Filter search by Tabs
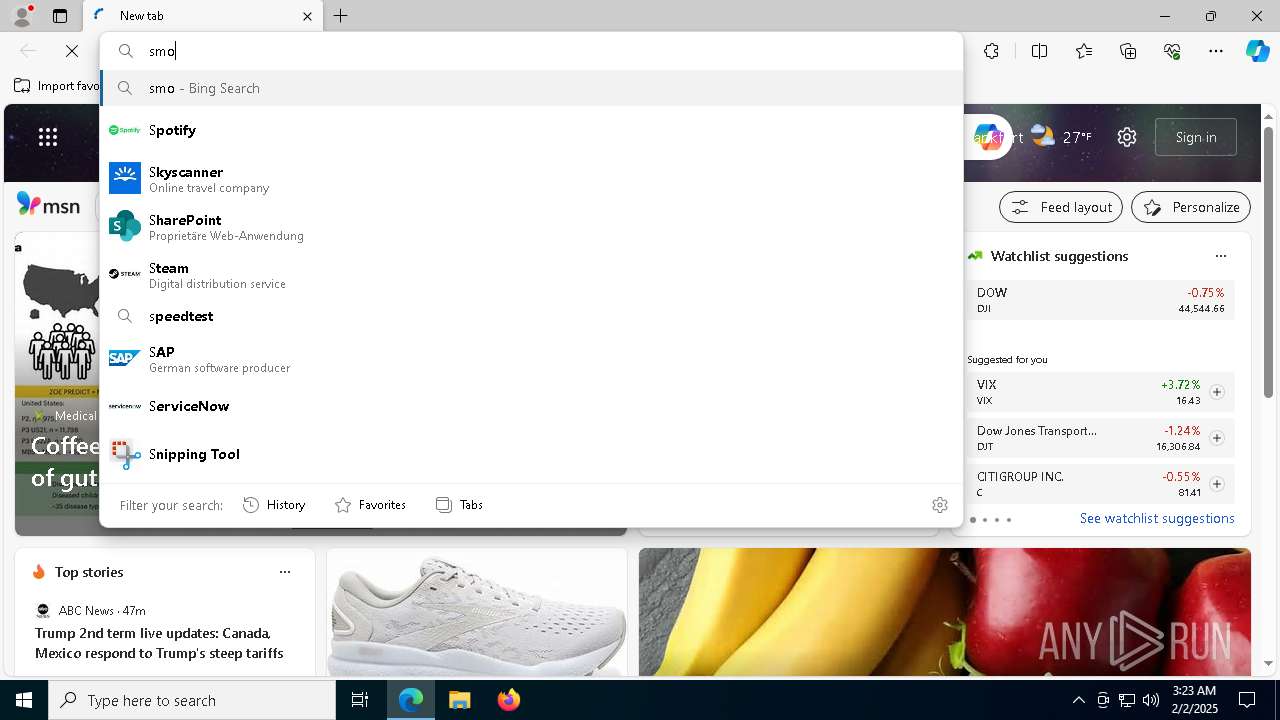 (459, 505)
